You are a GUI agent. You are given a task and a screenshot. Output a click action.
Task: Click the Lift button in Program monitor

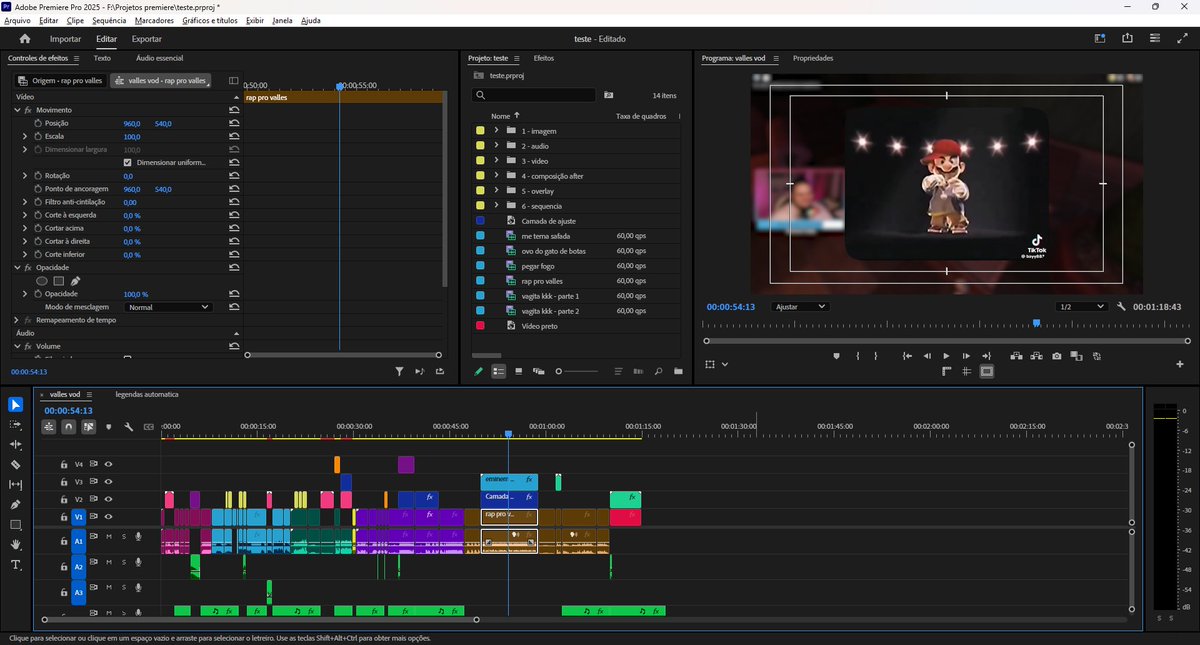[1016, 356]
